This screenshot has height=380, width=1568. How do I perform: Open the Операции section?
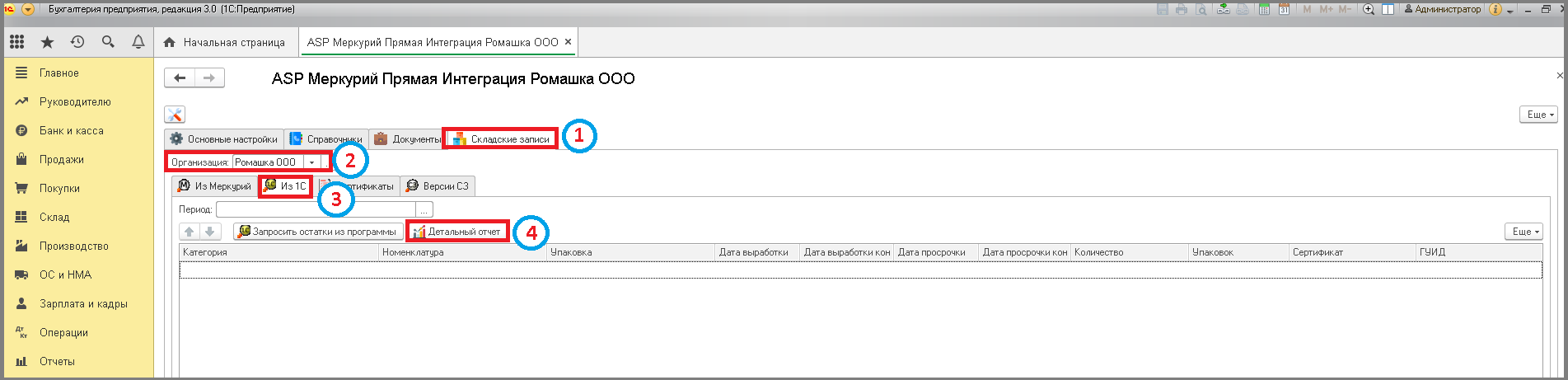pyautogui.click(x=63, y=333)
